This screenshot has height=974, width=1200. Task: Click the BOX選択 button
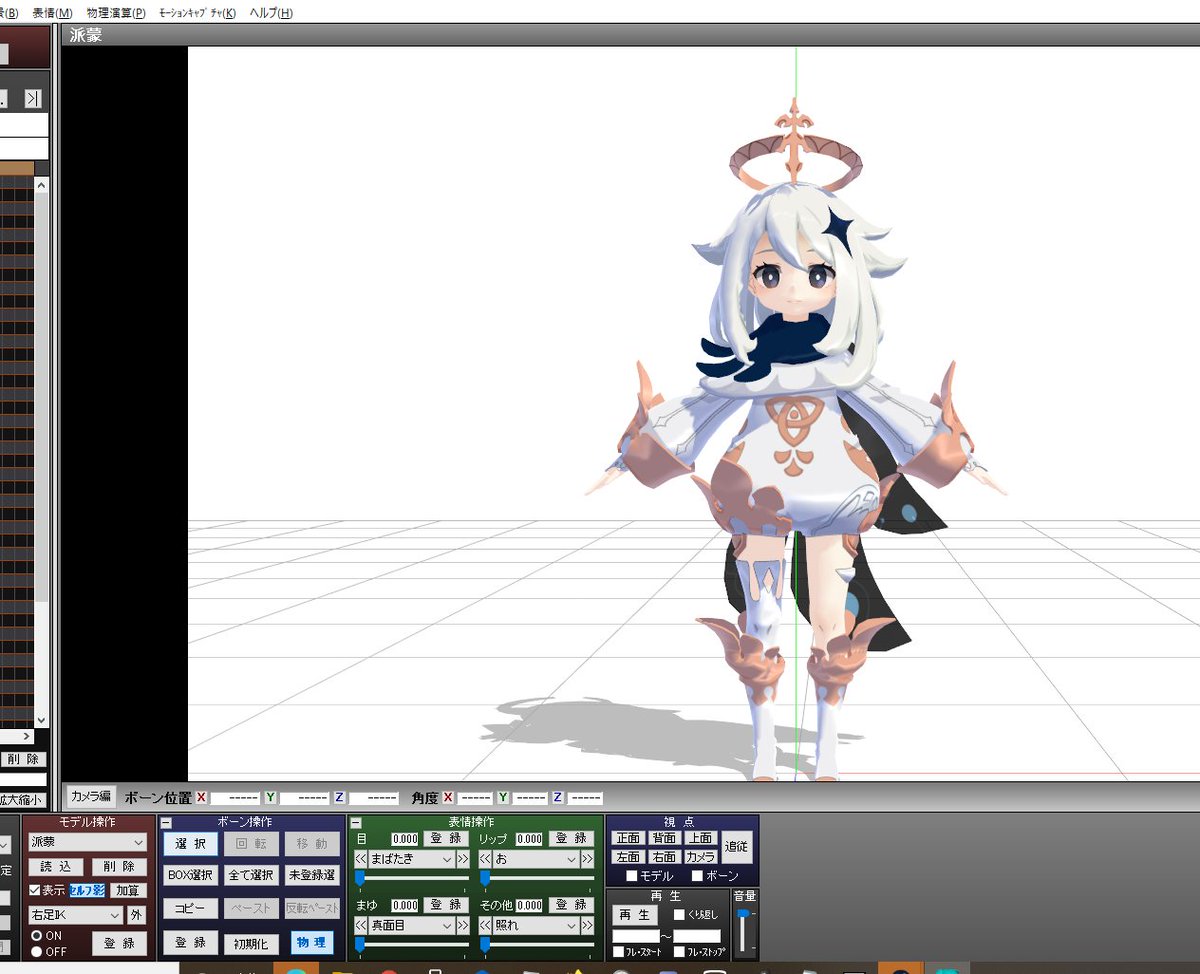(x=190, y=876)
